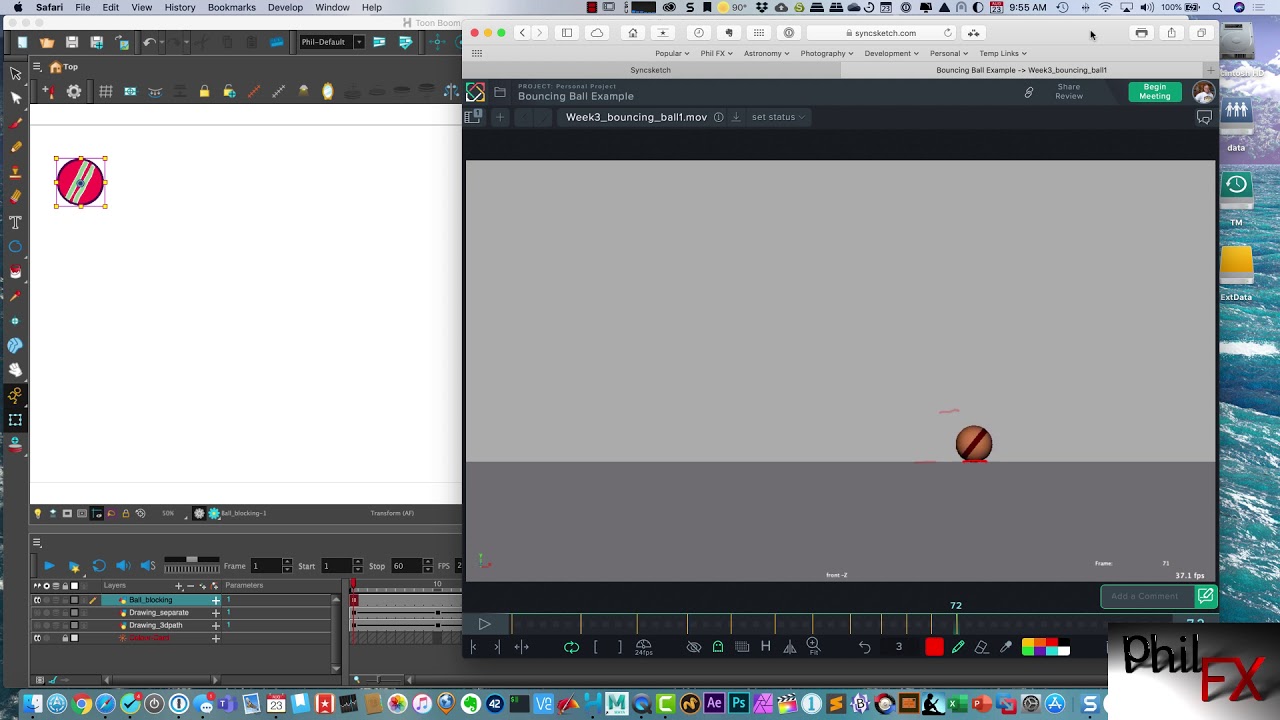Image resolution: width=1280 pixels, height=720 pixels.
Task: Open the multicolor palette in SyncSketch
Action: click(x=1046, y=647)
